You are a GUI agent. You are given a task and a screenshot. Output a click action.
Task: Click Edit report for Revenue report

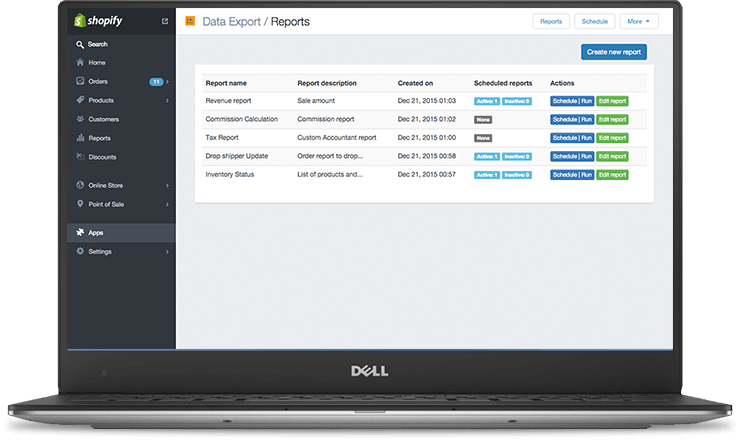point(612,101)
